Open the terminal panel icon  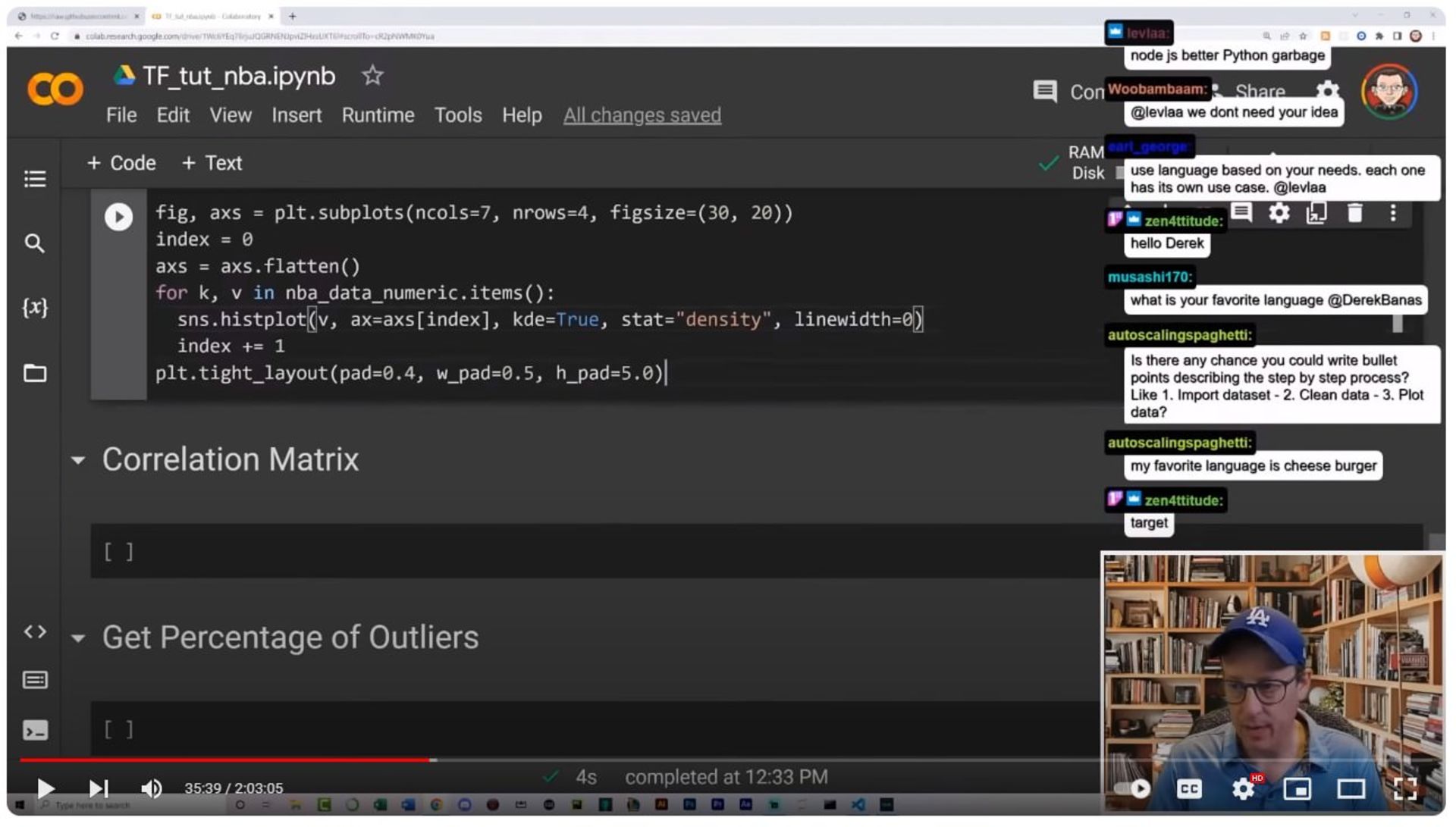point(35,730)
